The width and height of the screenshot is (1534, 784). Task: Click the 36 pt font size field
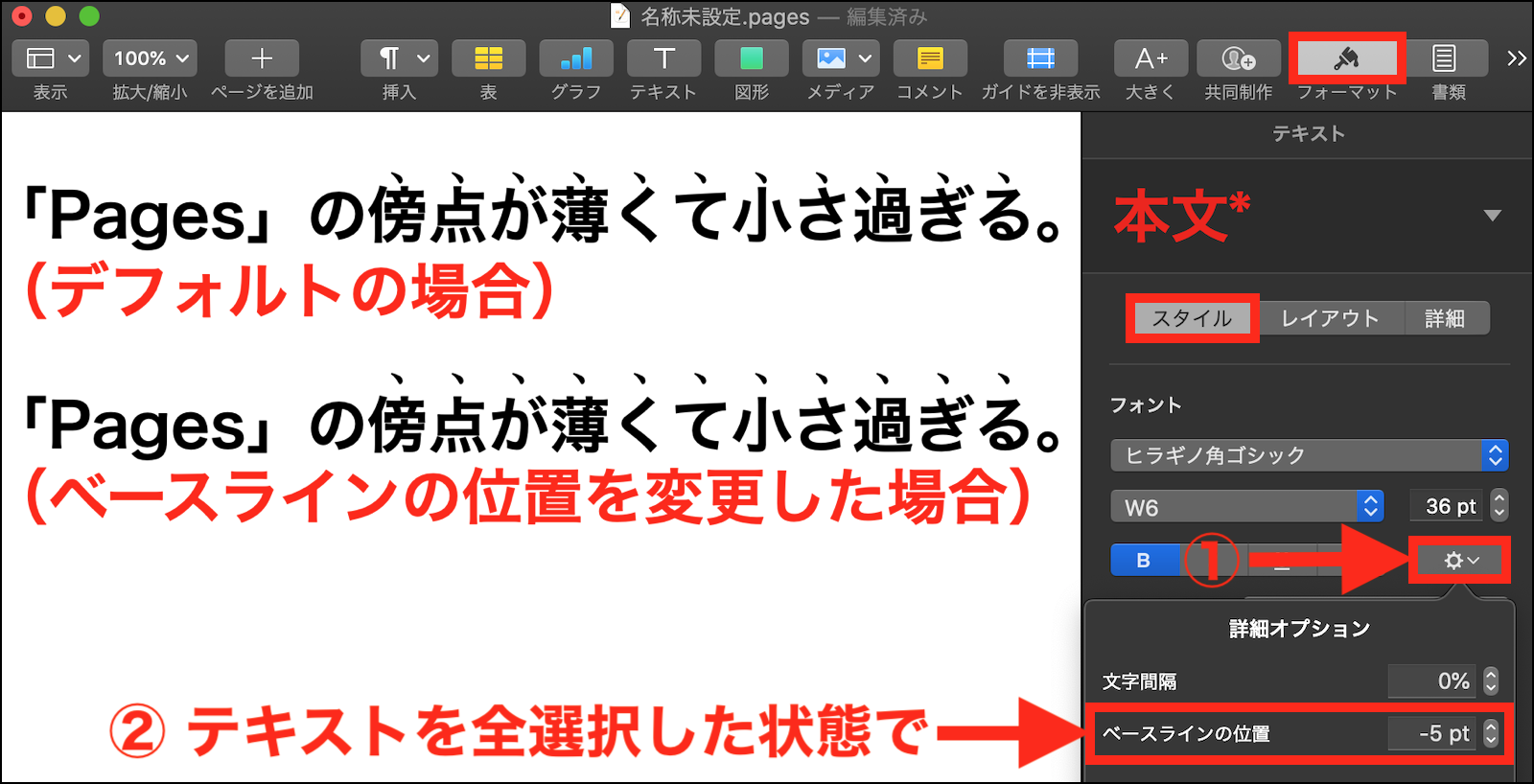pyautogui.click(x=1448, y=506)
